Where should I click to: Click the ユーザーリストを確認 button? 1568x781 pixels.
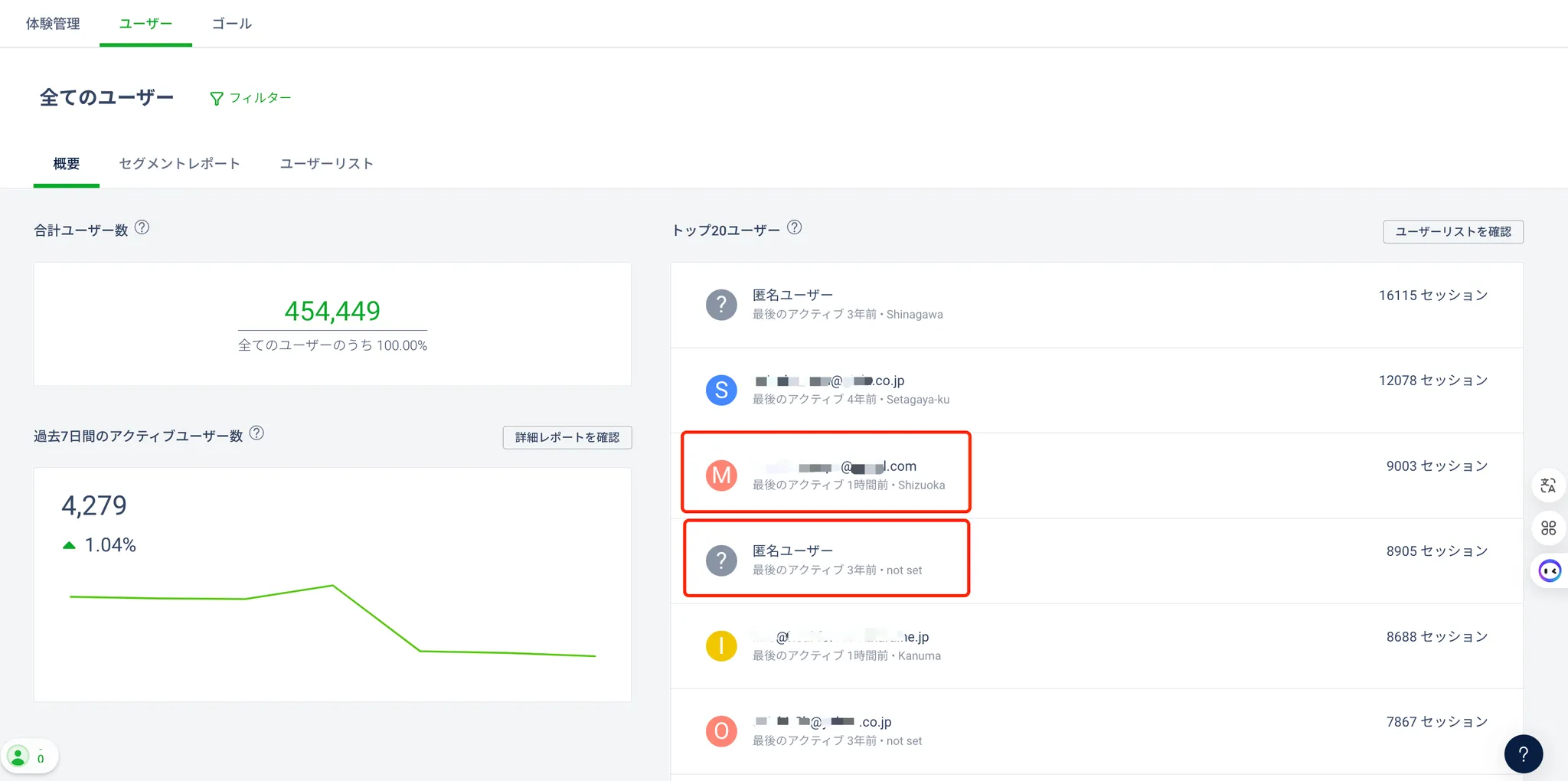point(1452,232)
